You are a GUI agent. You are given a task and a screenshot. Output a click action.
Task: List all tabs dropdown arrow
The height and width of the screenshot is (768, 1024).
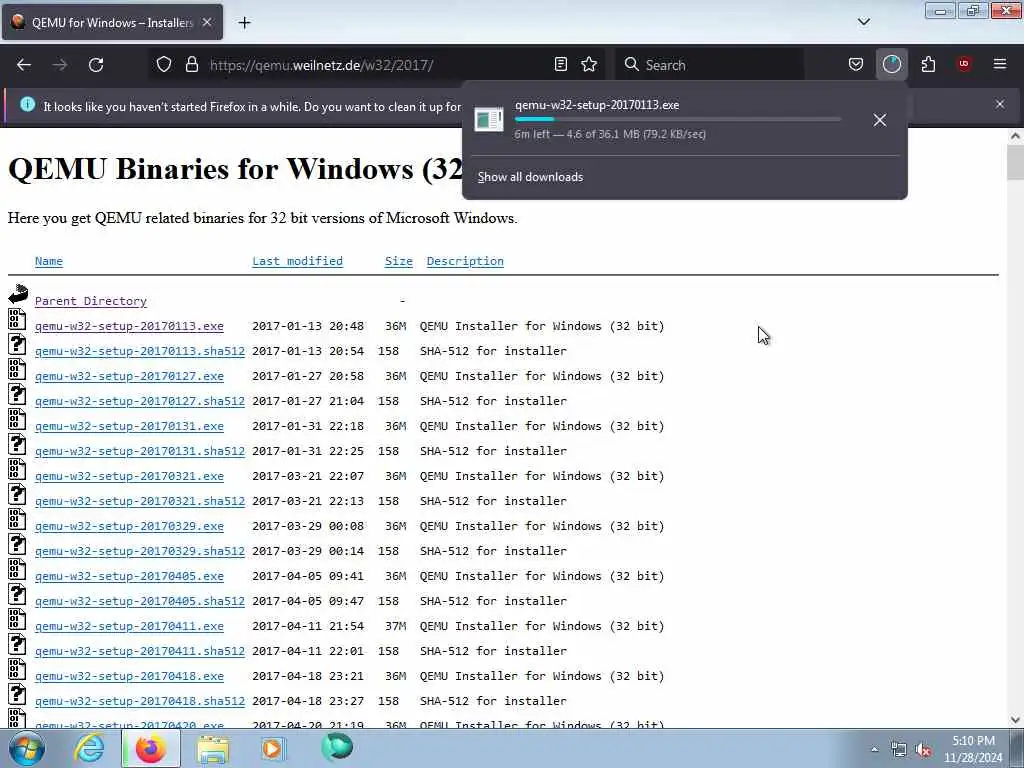click(x=863, y=22)
